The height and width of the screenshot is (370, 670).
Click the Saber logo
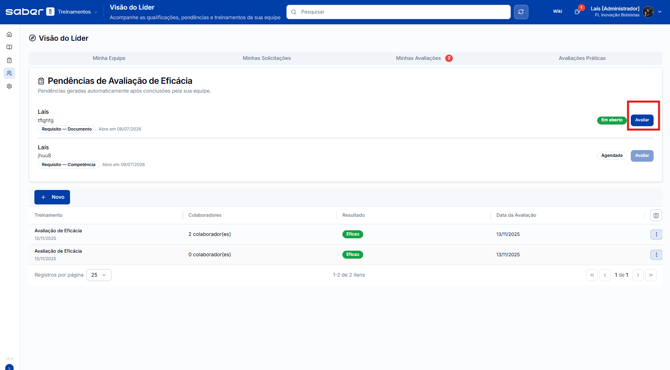click(29, 12)
